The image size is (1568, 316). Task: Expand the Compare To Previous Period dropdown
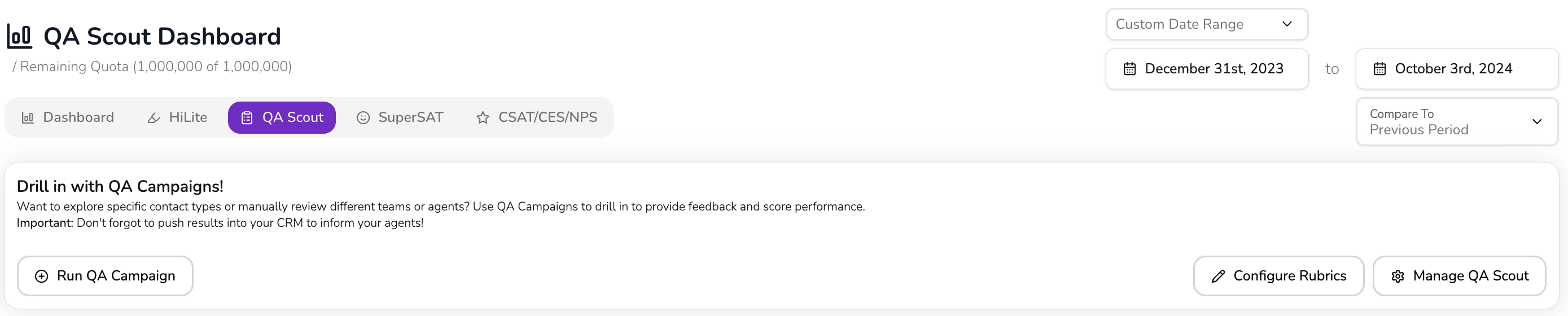pos(1457,122)
